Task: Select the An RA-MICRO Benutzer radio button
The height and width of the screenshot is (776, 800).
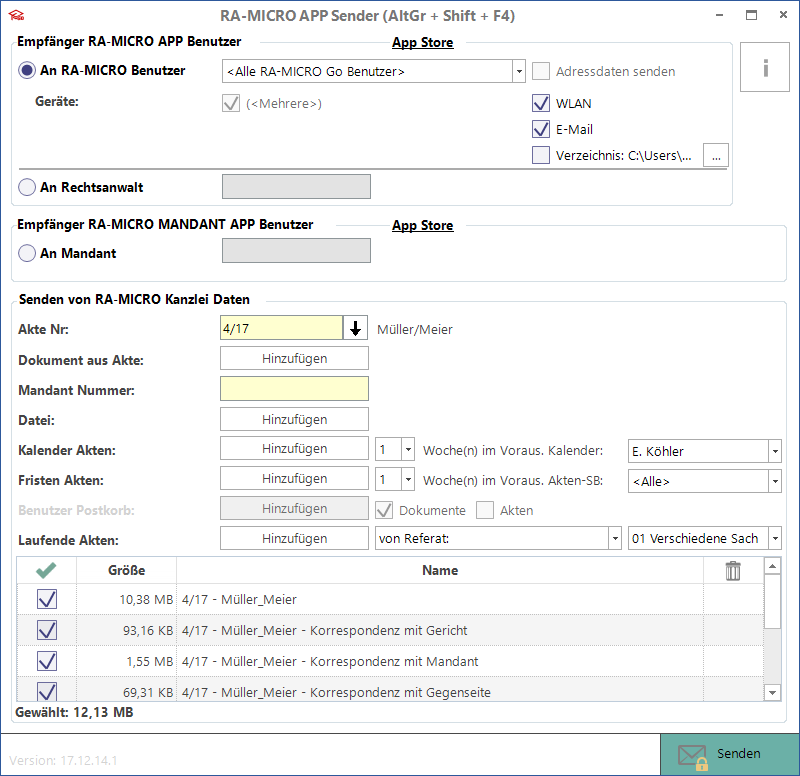Action: point(27,70)
